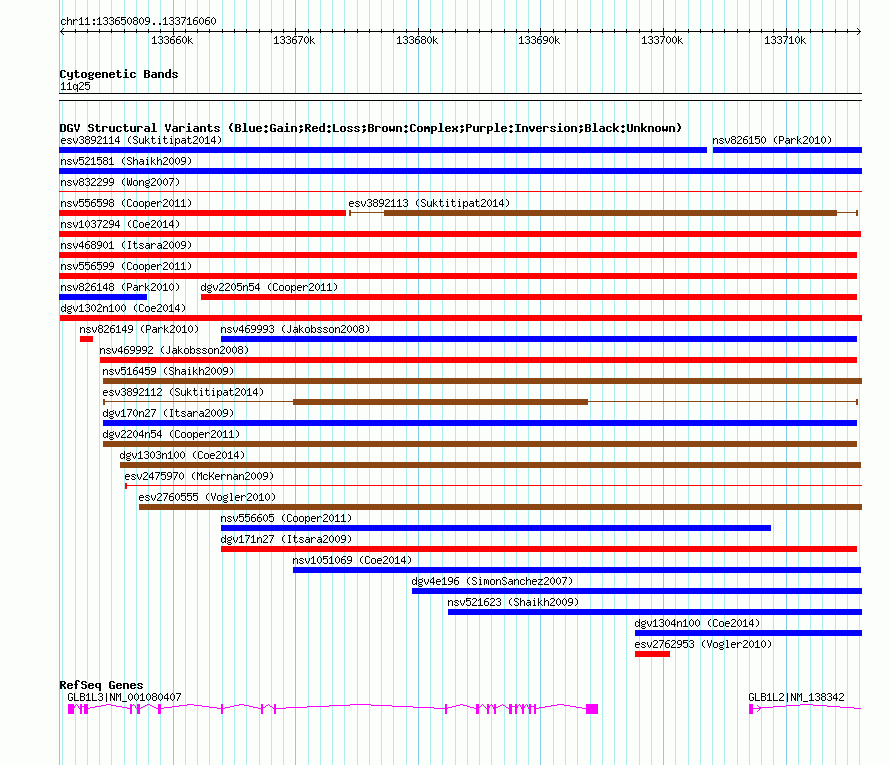The image size is (890, 765).
Task: Select the dgv2205n54 (Cooper2011) variant label
Action: point(269,287)
